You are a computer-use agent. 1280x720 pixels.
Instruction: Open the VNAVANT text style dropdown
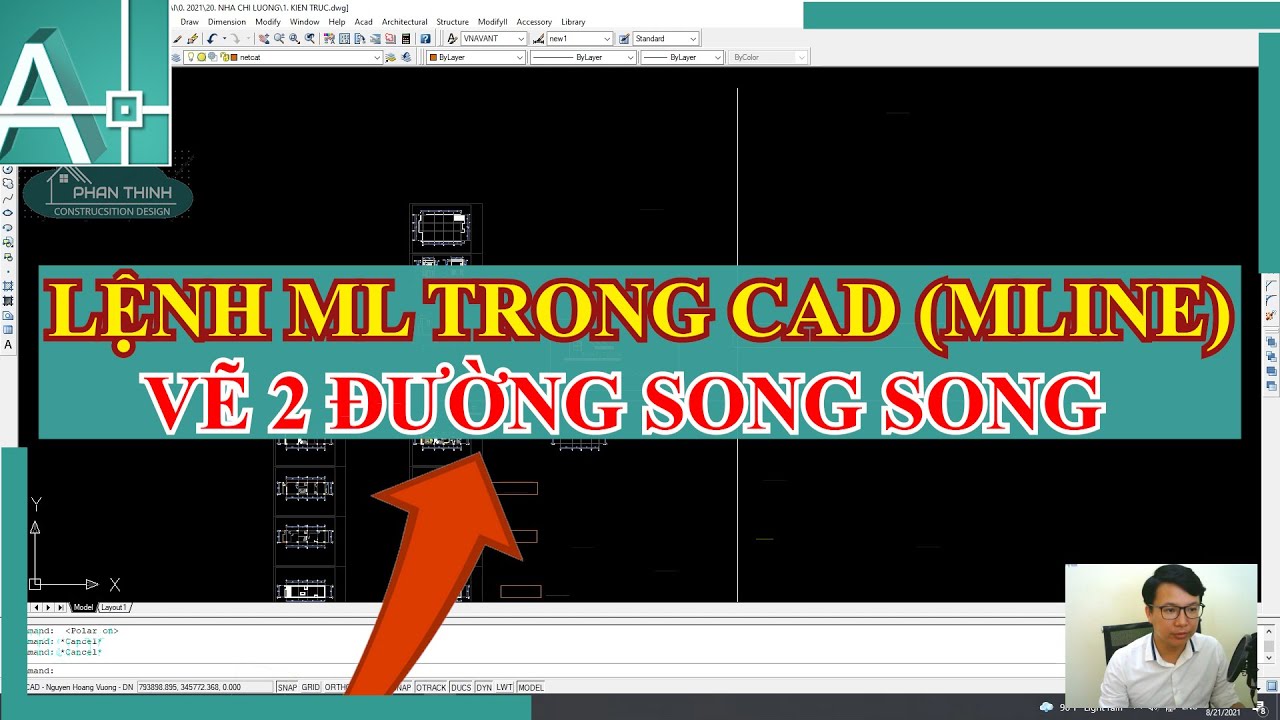pyautogui.click(x=493, y=39)
